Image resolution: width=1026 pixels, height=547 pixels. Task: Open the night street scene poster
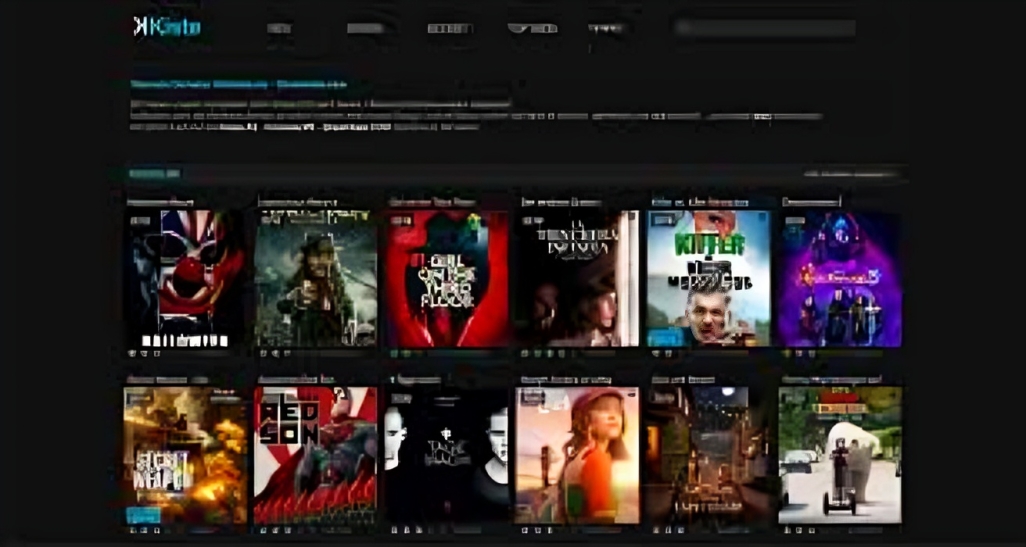[x=709, y=455]
